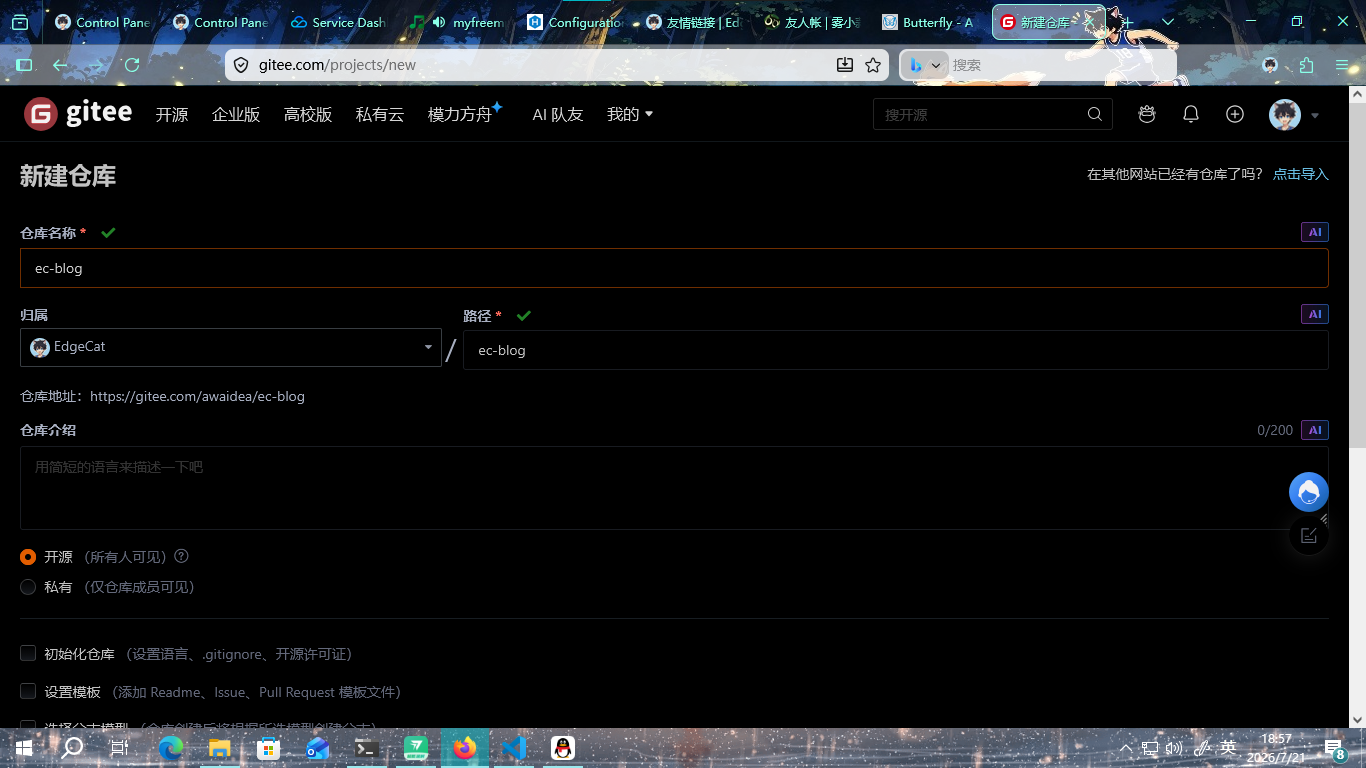
Task: Open the floating customer support chat icon
Action: tap(1309, 492)
